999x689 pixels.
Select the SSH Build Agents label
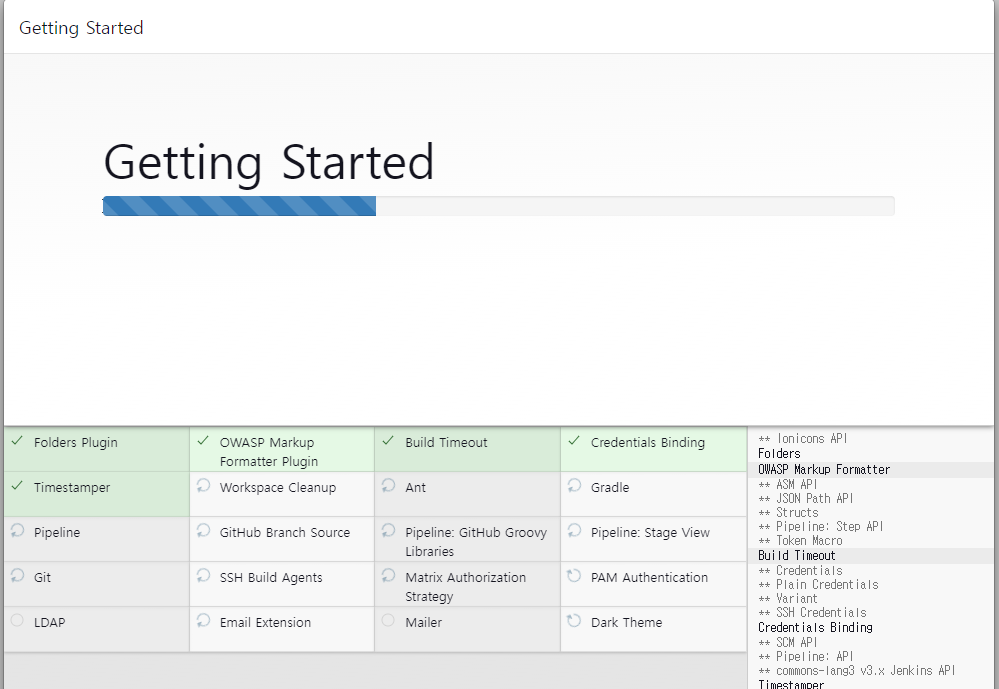point(271,577)
